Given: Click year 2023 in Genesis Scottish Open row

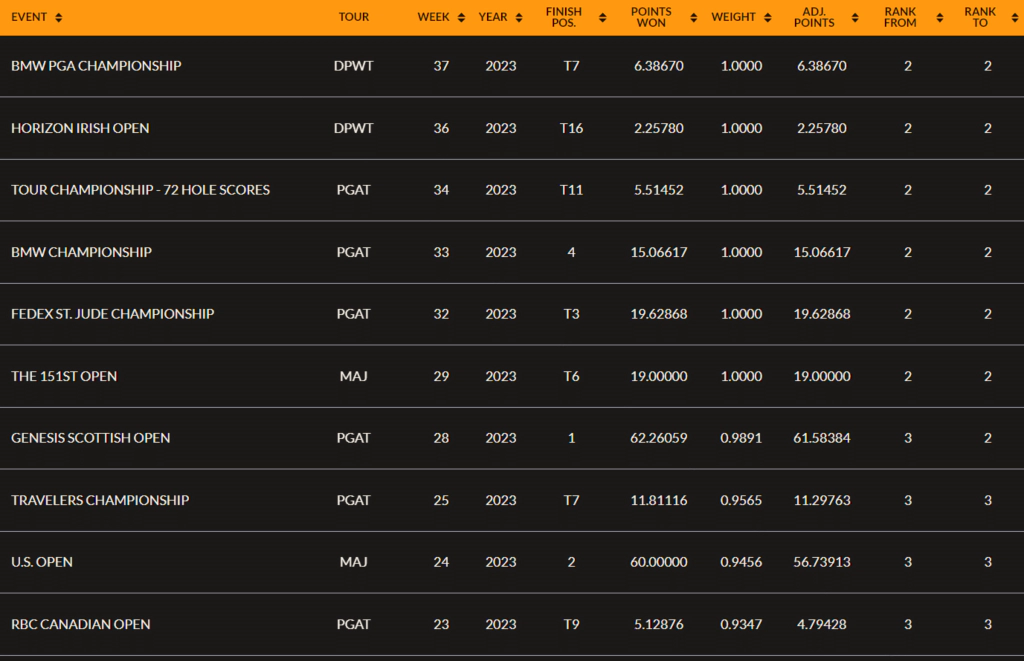Looking at the screenshot, I should click(501, 438).
